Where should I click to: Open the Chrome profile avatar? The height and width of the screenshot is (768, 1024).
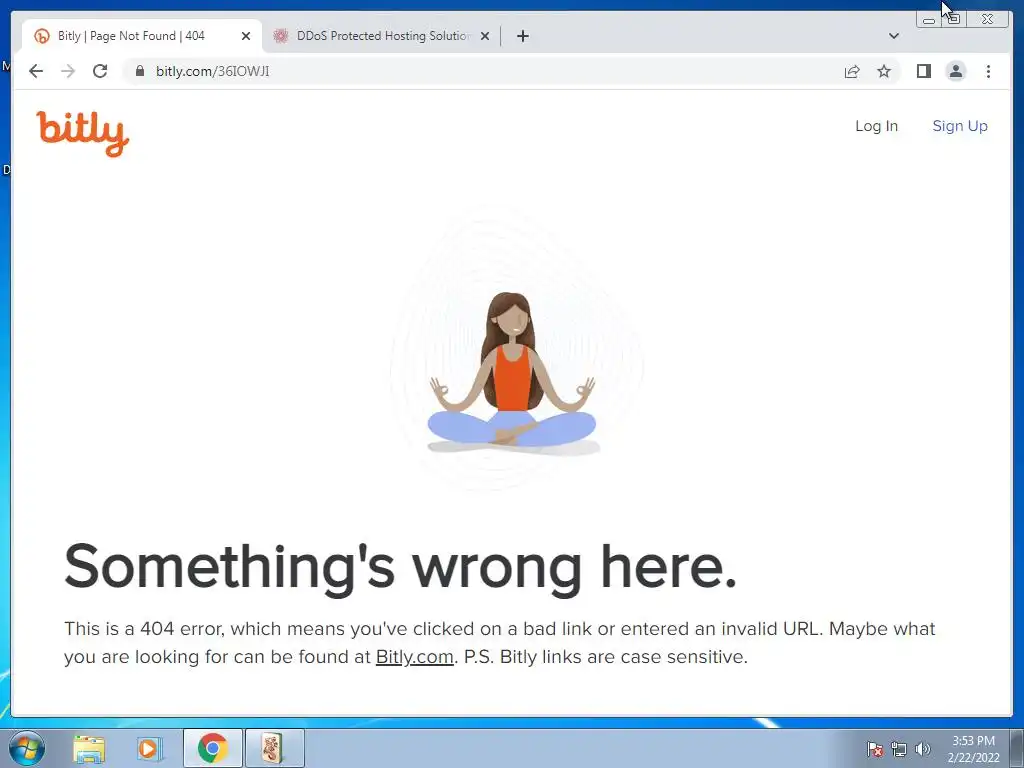tap(955, 71)
